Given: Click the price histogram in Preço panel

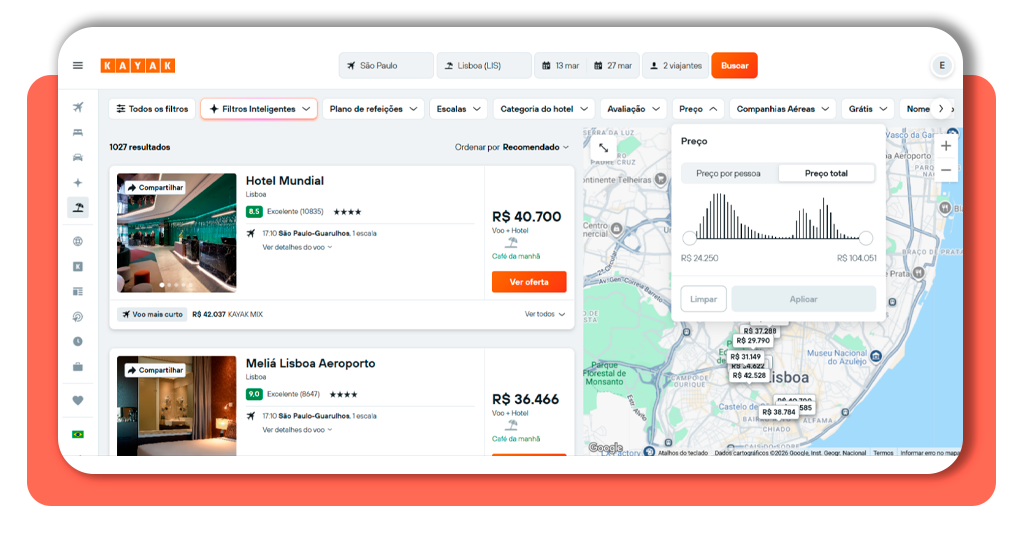Looking at the screenshot, I should pos(777,216).
